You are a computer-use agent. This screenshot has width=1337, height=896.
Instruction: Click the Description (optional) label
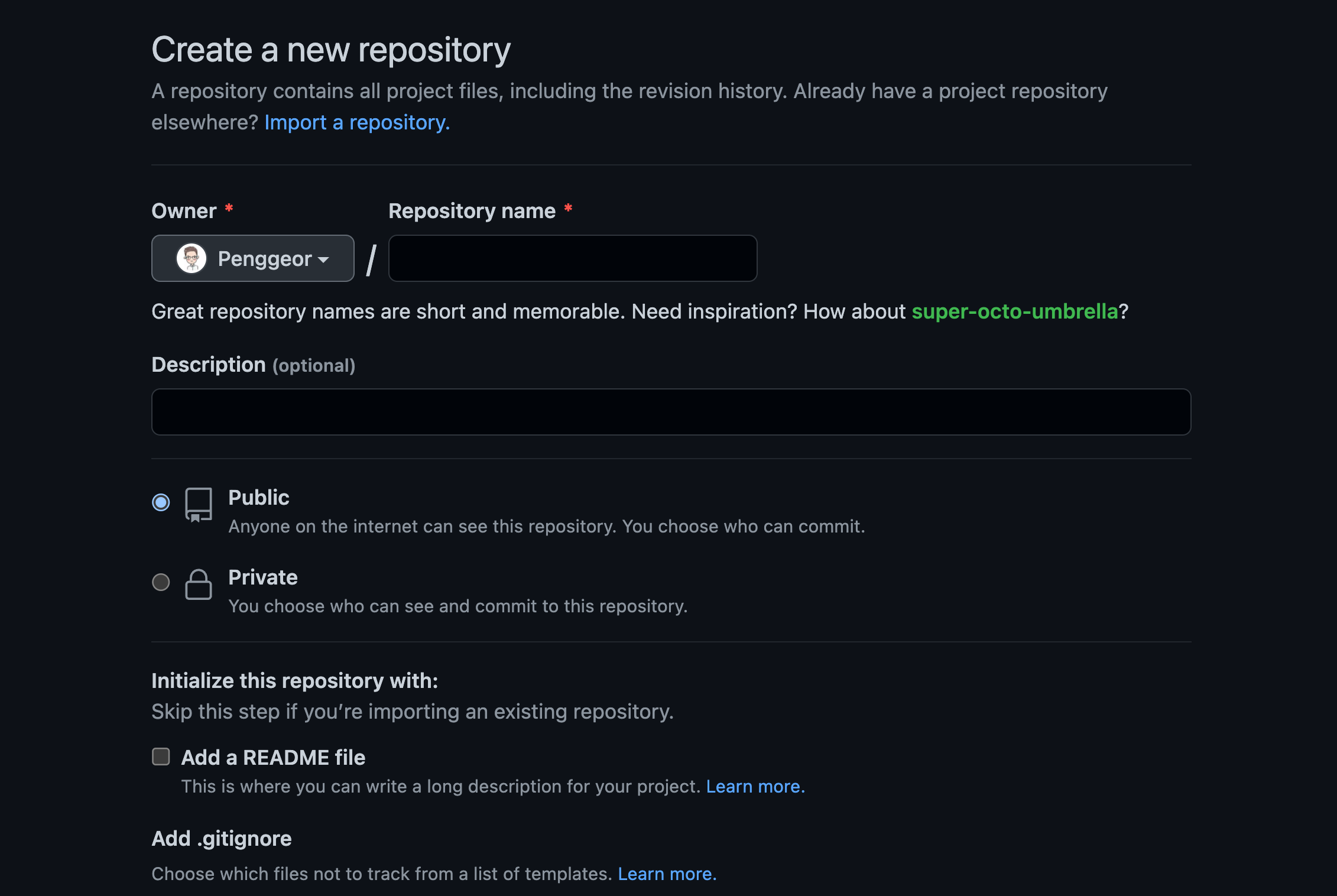(x=253, y=365)
